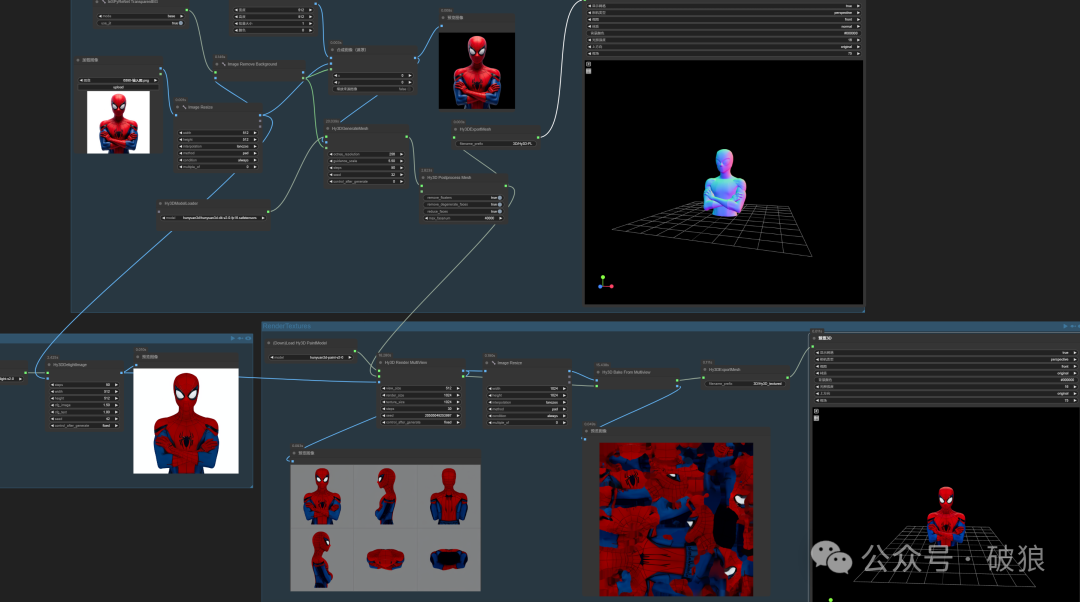This screenshot has width=1080, height=602.
Task: Collapse the multi-view preview node via its dot
Action: [294, 453]
